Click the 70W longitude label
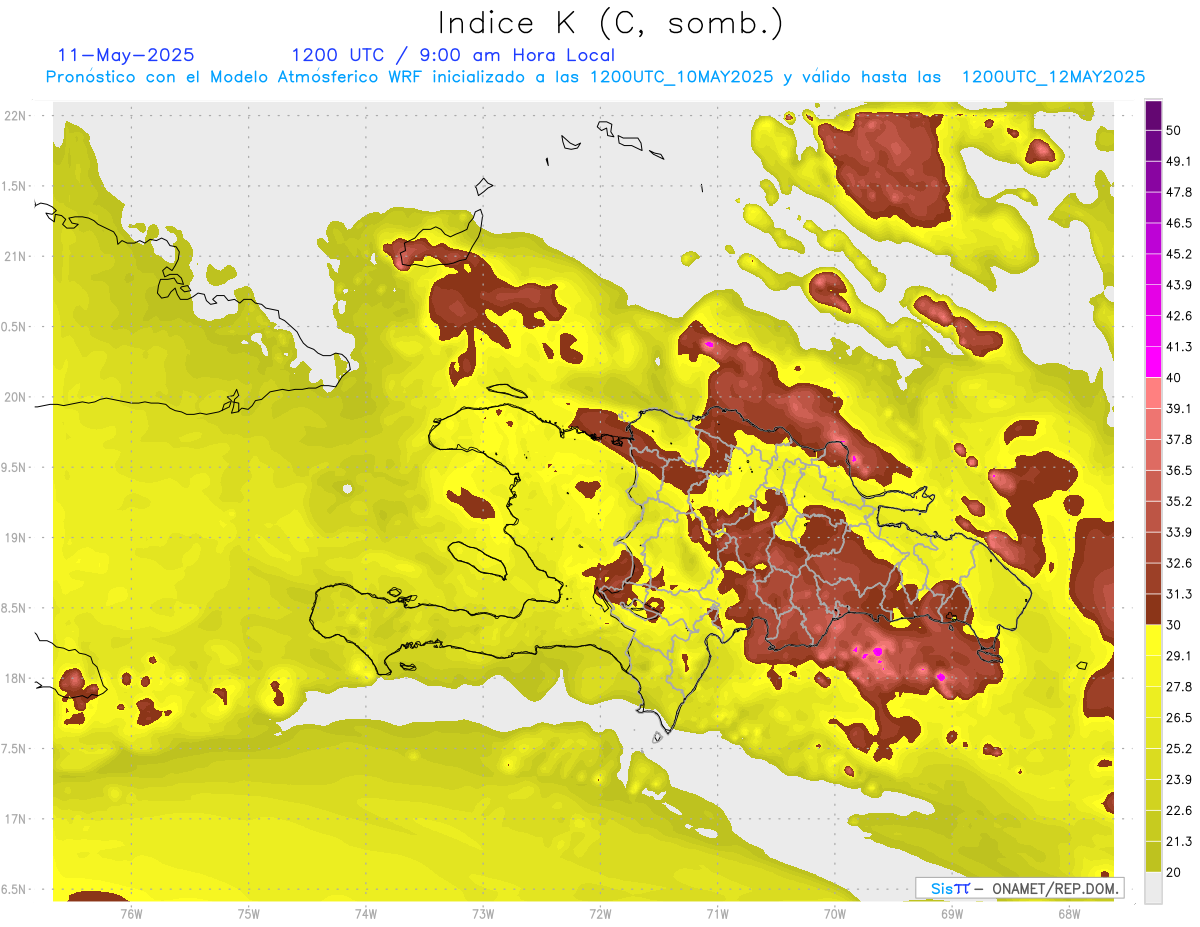This screenshot has width=1200, height=927. point(835,912)
